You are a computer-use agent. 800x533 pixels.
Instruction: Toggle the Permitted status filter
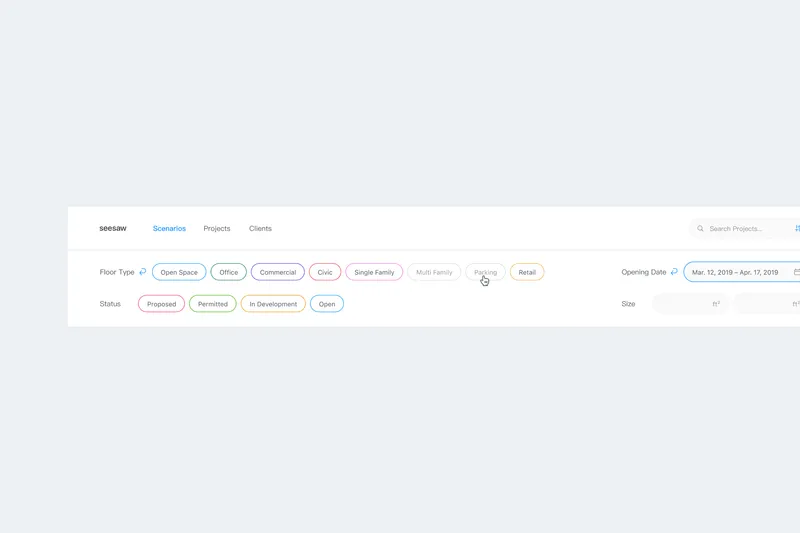[x=213, y=303]
